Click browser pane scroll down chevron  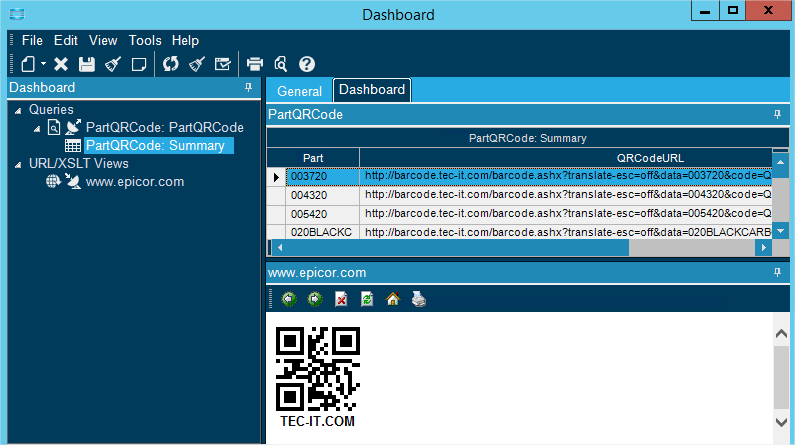point(781,422)
